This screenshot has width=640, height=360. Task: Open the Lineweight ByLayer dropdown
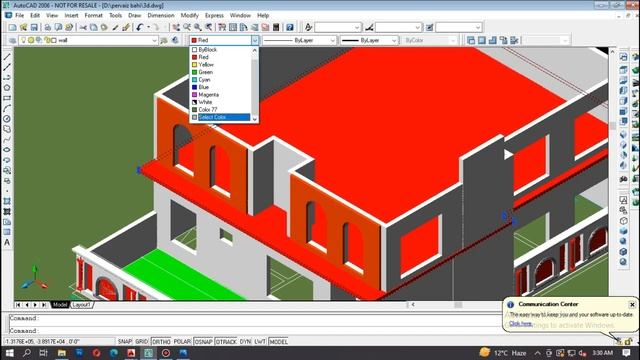394,40
